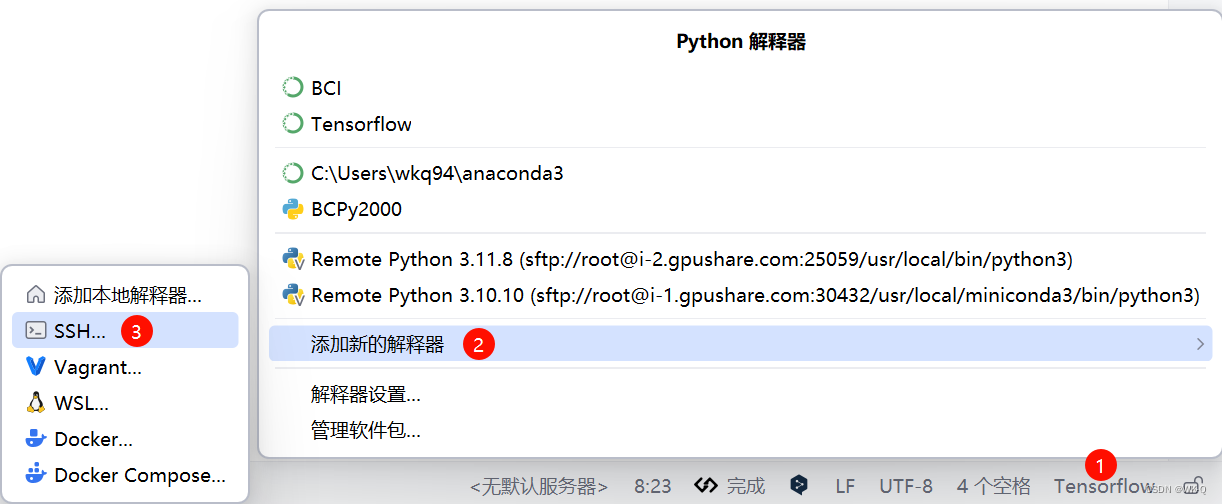
Task: Choose WSL... interpreter option
Action: [x=125, y=403]
